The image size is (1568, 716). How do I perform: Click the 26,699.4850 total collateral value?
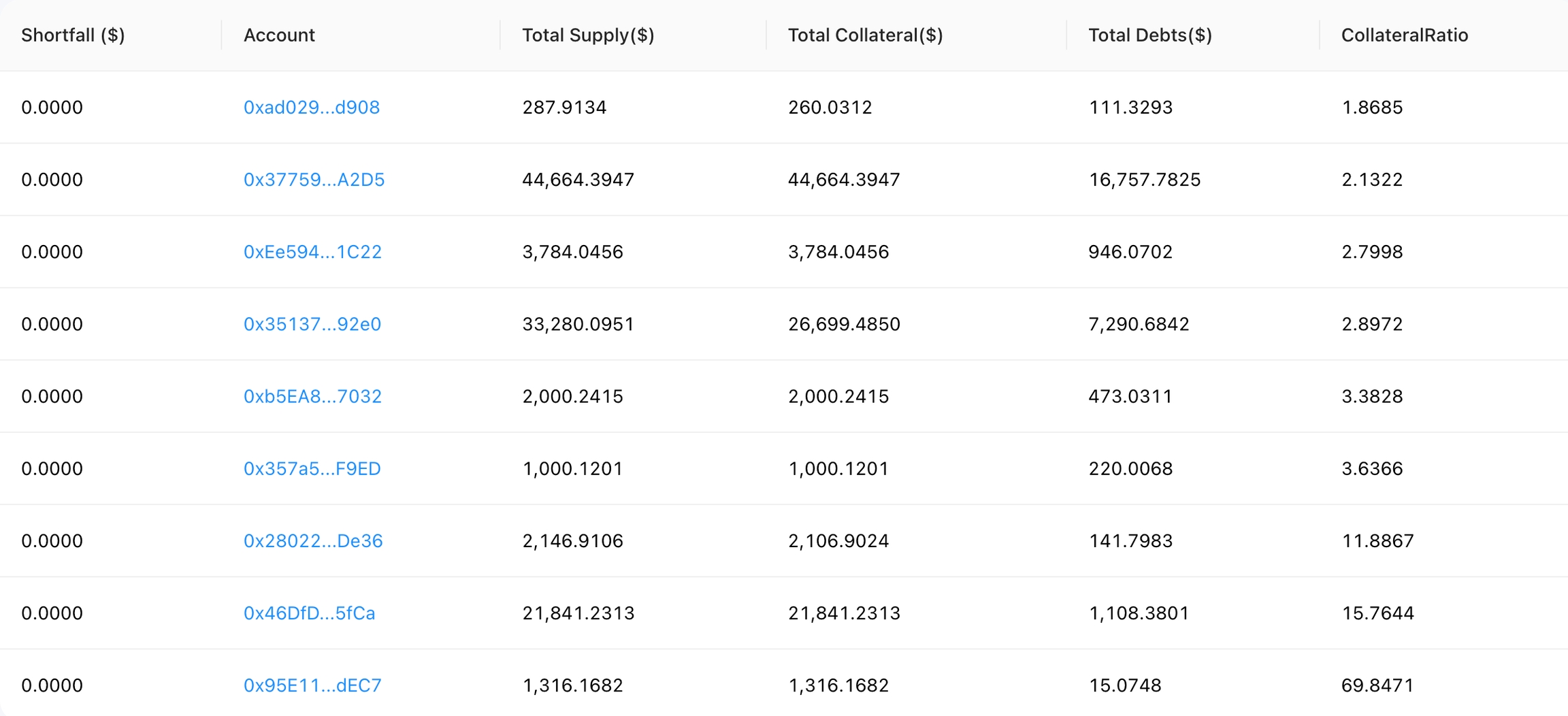click(x=844, y=324)
